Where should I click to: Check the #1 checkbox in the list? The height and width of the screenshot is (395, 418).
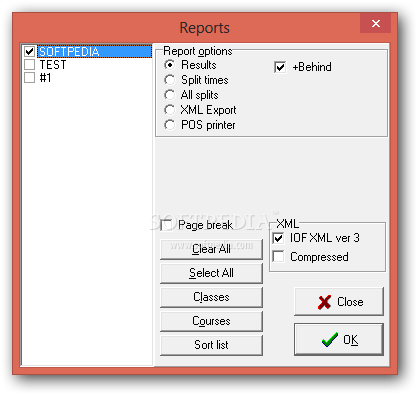pos(29,78)
